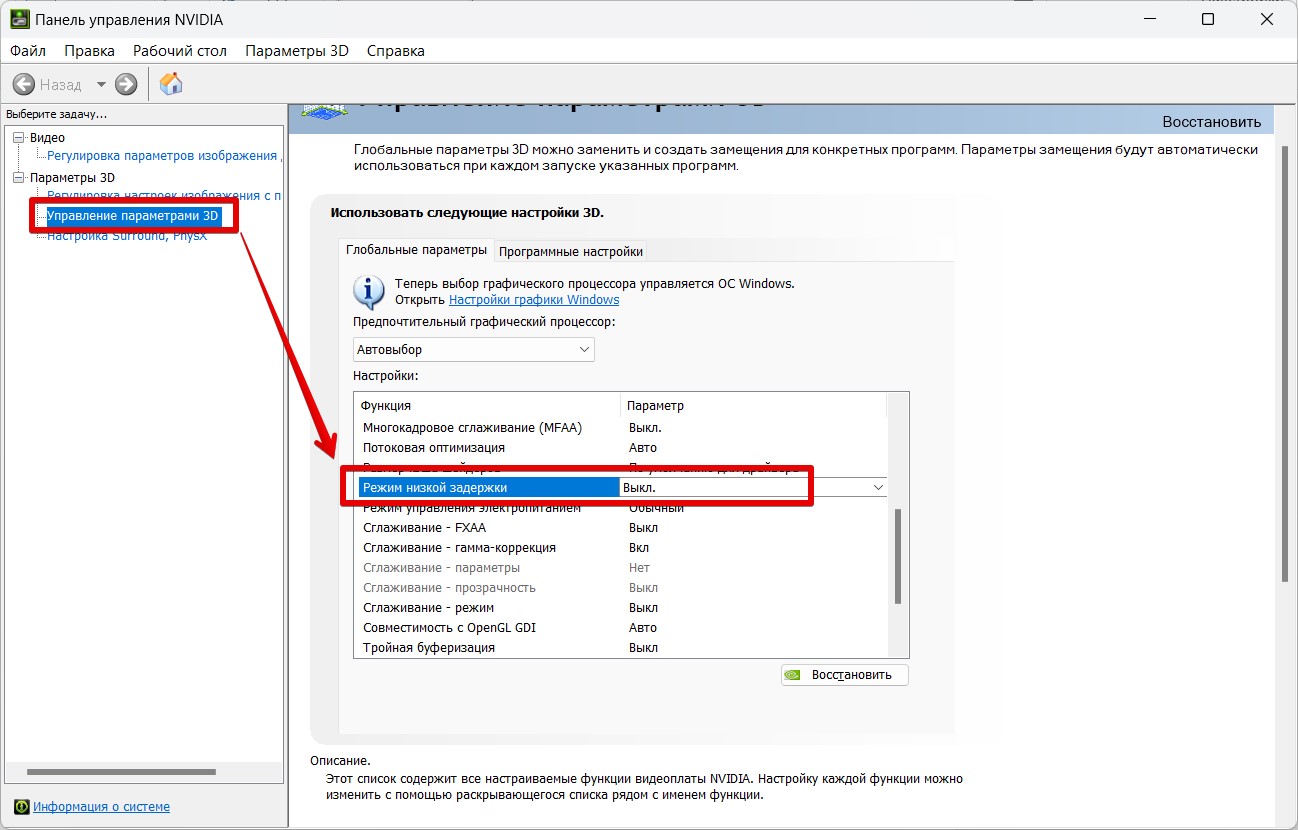Screen dimensions: 1298x830
Task: Switch to Глобальные параметры tab
Action: pyautogui.click(x=416, y=250)
